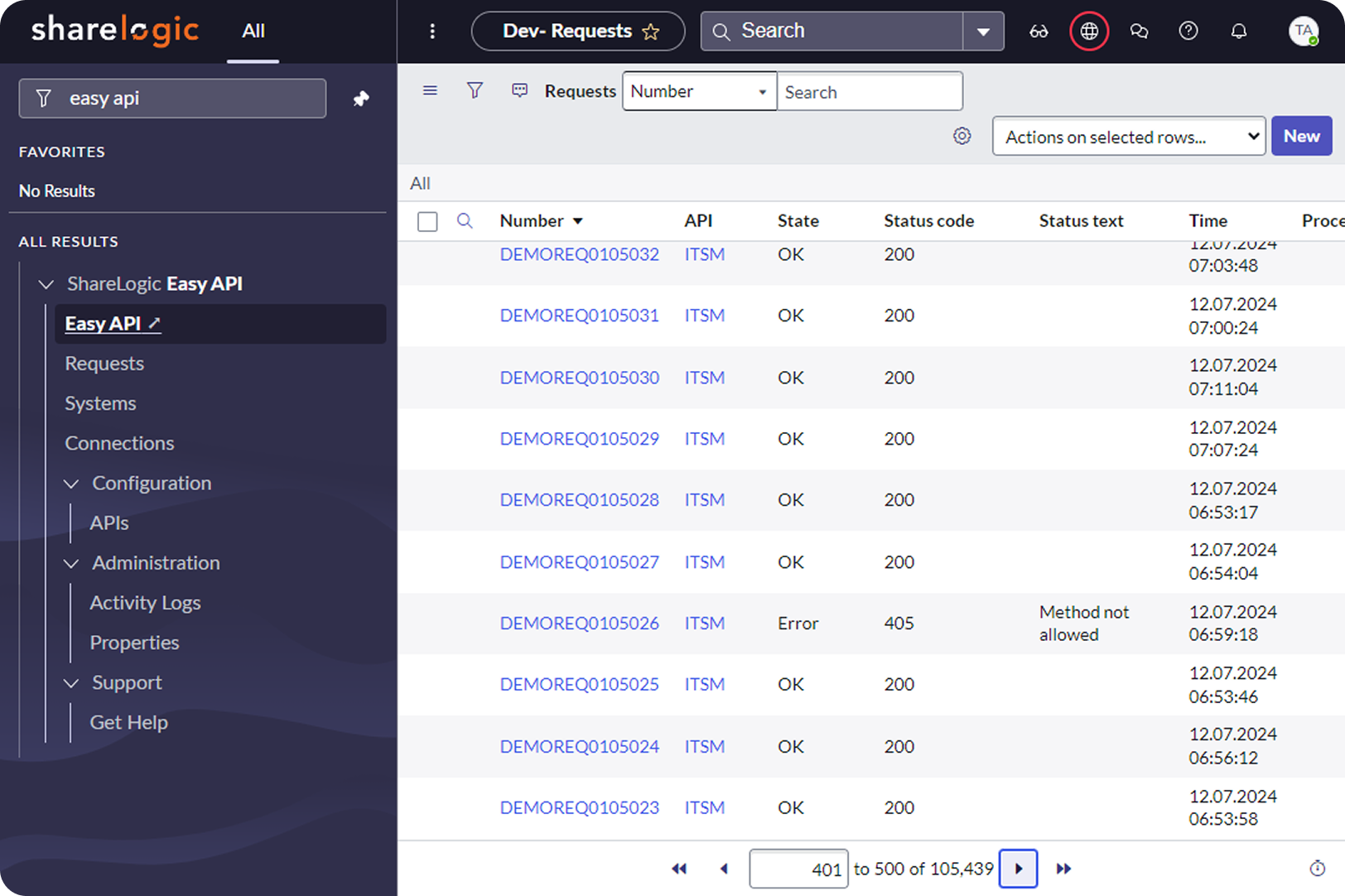Open record DEMOREQ0105029
1345x896 pixels.
[580, 438]
